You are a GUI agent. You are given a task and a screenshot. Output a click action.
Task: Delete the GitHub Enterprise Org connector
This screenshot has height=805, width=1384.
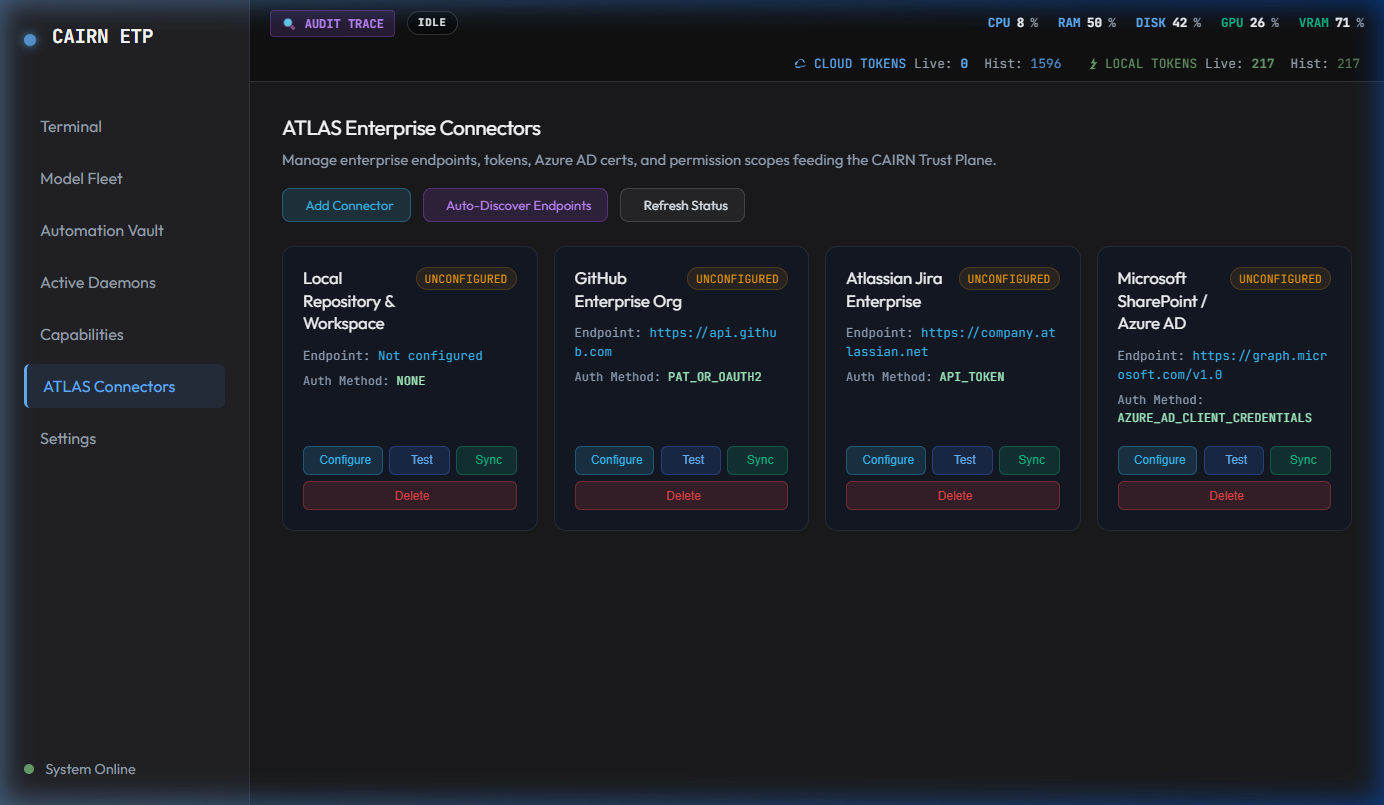[681, 496]
